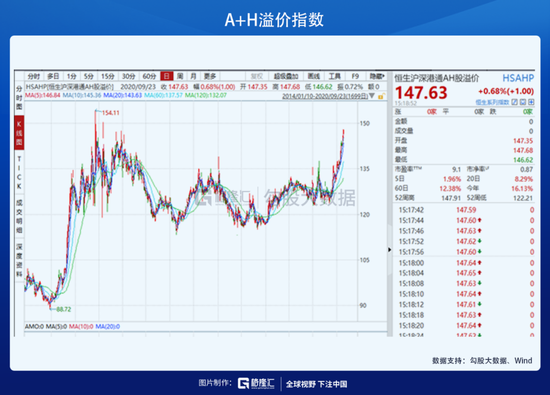Open the TICK sidebar view
This screenshot has height=395, width=550.
coord(19,172)
